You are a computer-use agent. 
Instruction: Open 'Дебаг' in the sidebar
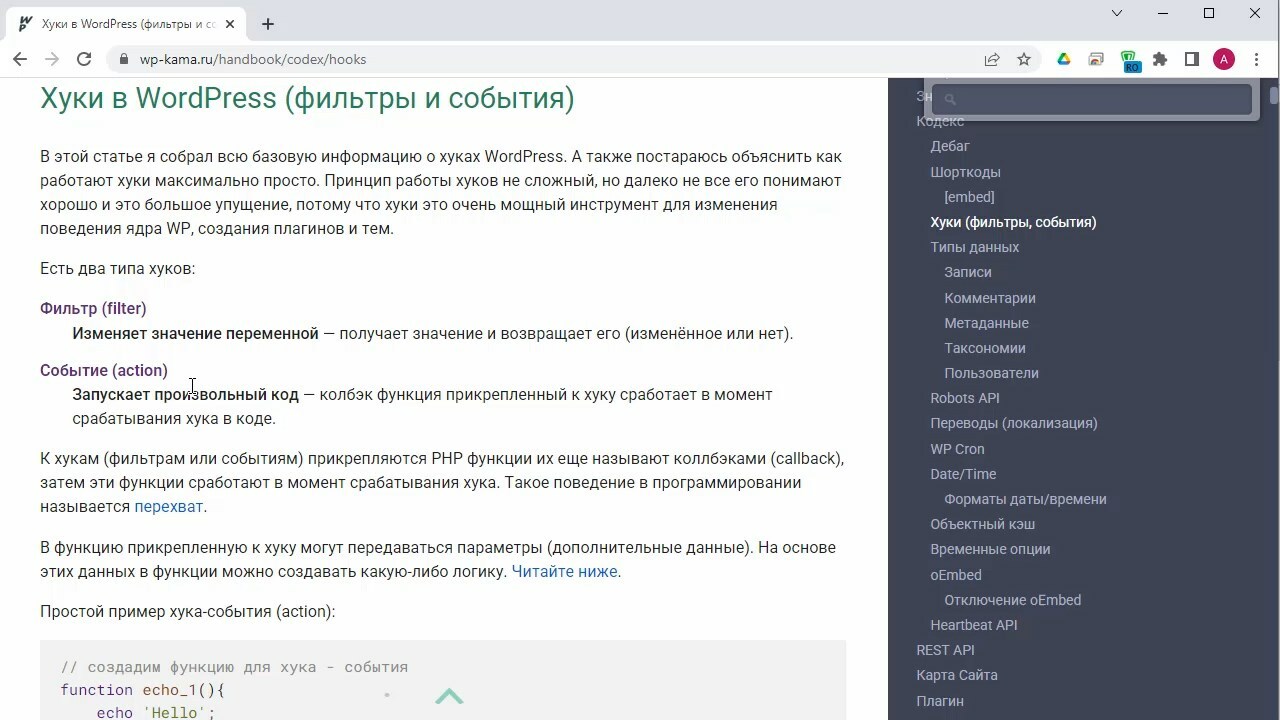(x=950, y=146)
